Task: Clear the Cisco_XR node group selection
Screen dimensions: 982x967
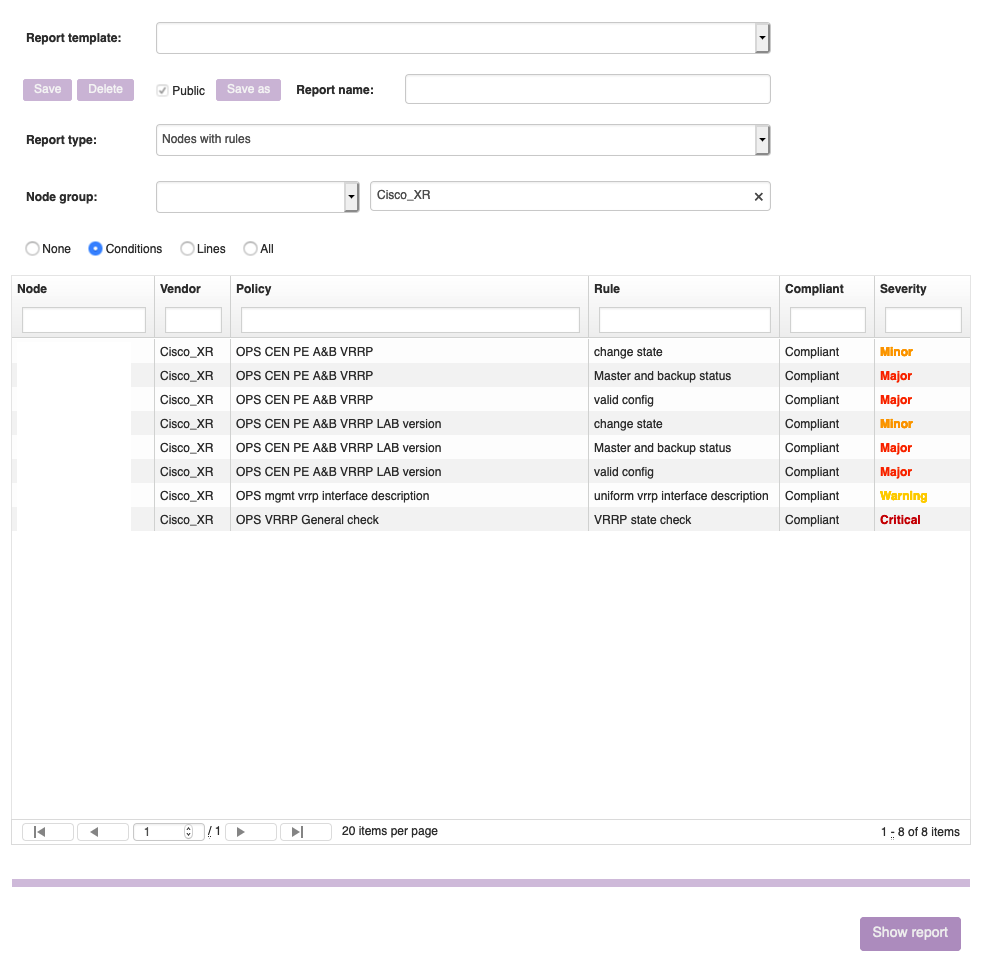Action: [758, 197]
